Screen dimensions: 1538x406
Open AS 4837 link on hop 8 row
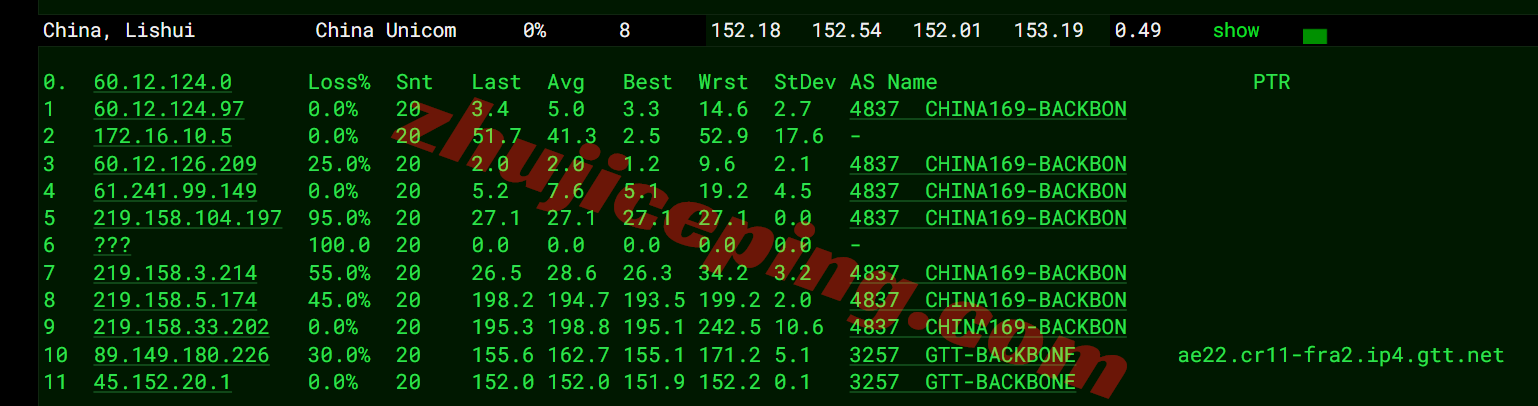(988, 300)
